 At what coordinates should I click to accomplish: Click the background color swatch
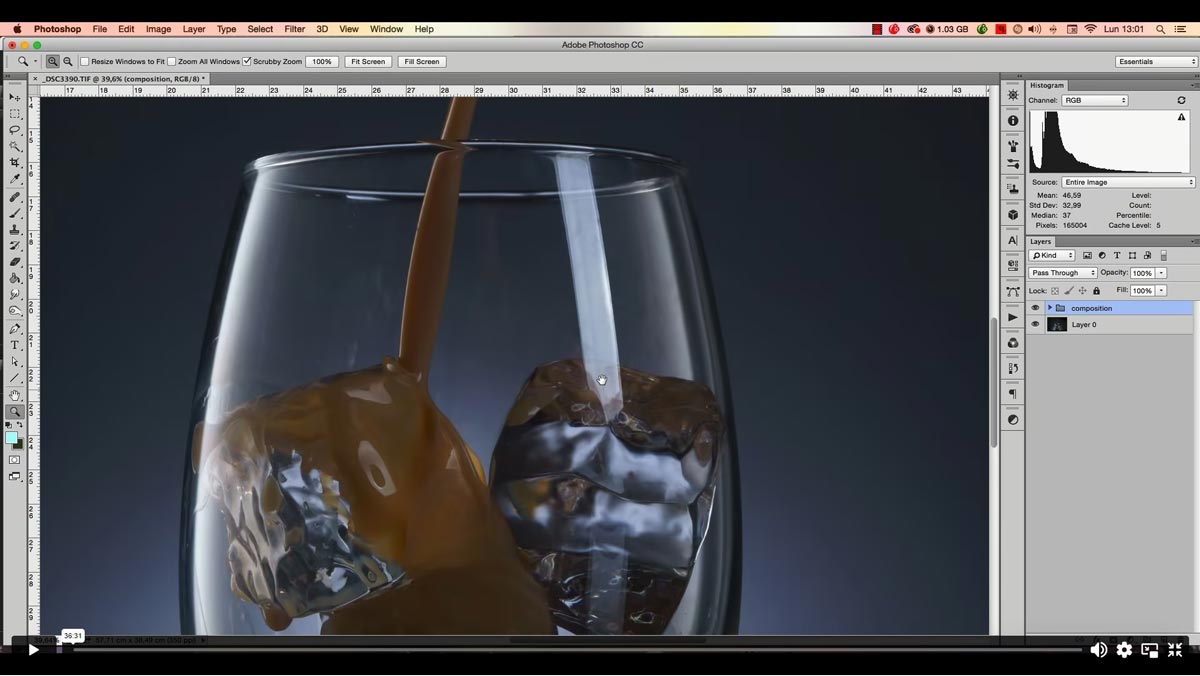coord(19,445)
